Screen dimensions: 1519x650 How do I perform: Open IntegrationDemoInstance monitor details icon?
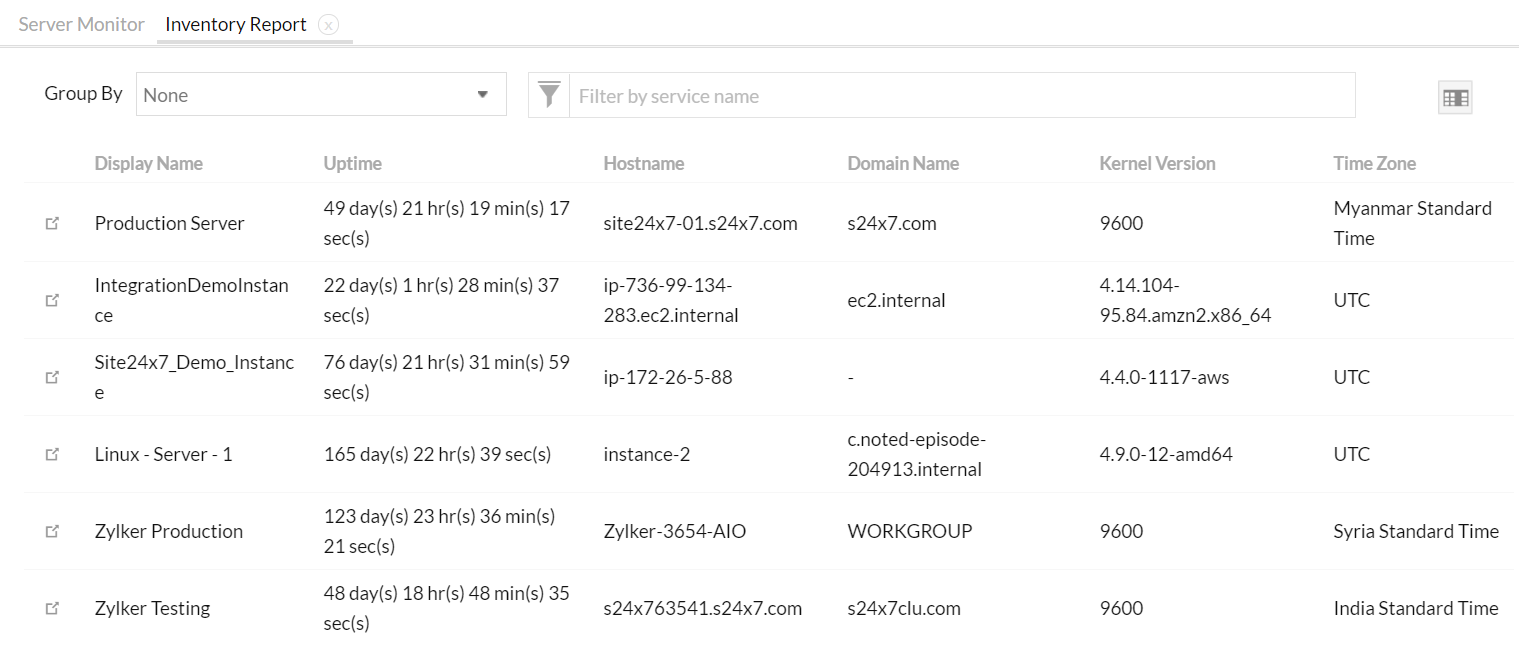(52, 300)
